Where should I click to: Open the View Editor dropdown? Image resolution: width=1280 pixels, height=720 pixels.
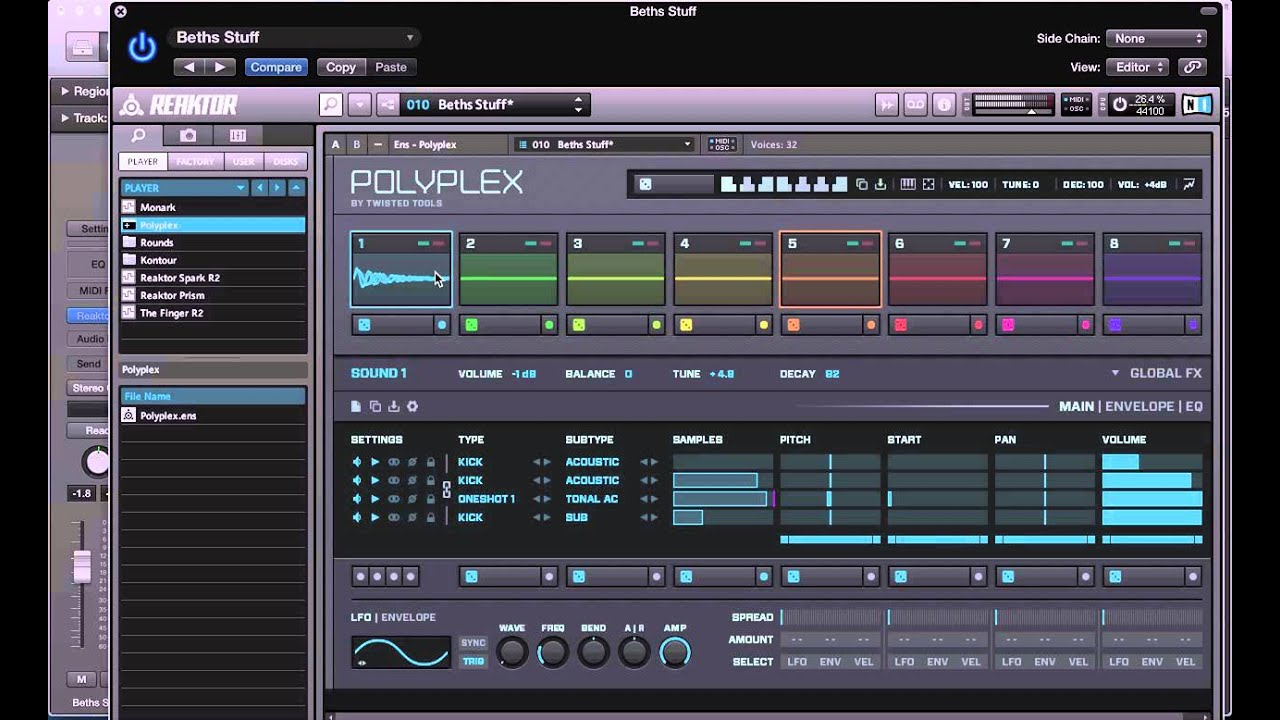[x=1138, y=67]
